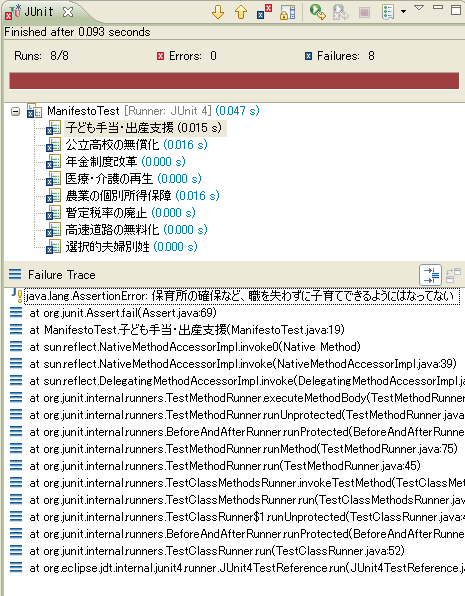The width and height of the screenshot is (465, 596).
Task: Toggle scroll lock in JUnit view
Action: [287, 12]
